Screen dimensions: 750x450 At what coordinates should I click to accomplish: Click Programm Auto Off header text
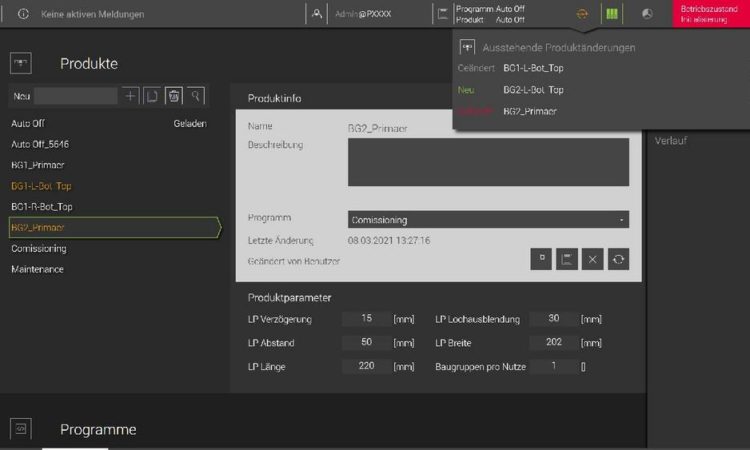tap(490, 9)
